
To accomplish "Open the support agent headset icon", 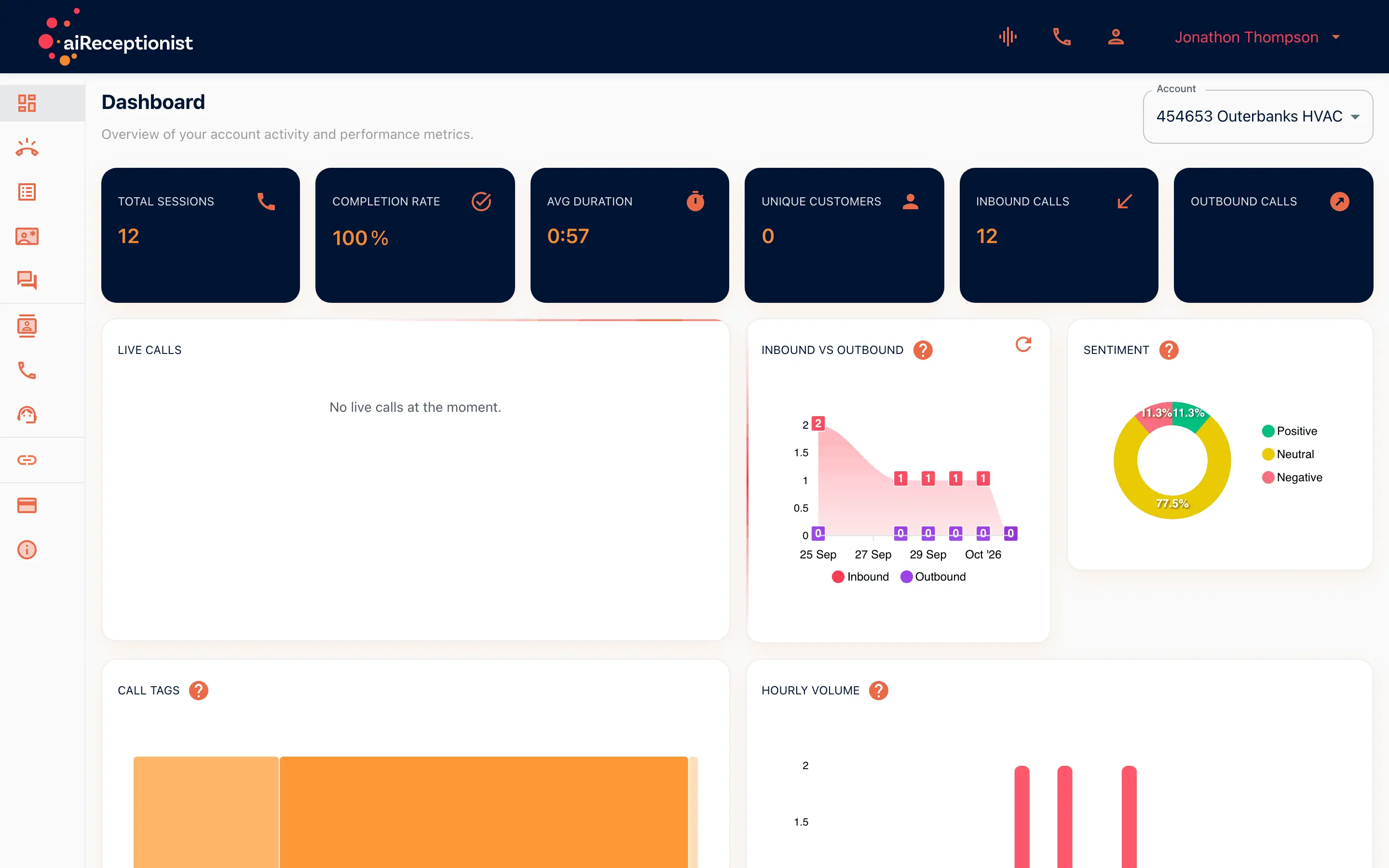I will coord(27,415).
